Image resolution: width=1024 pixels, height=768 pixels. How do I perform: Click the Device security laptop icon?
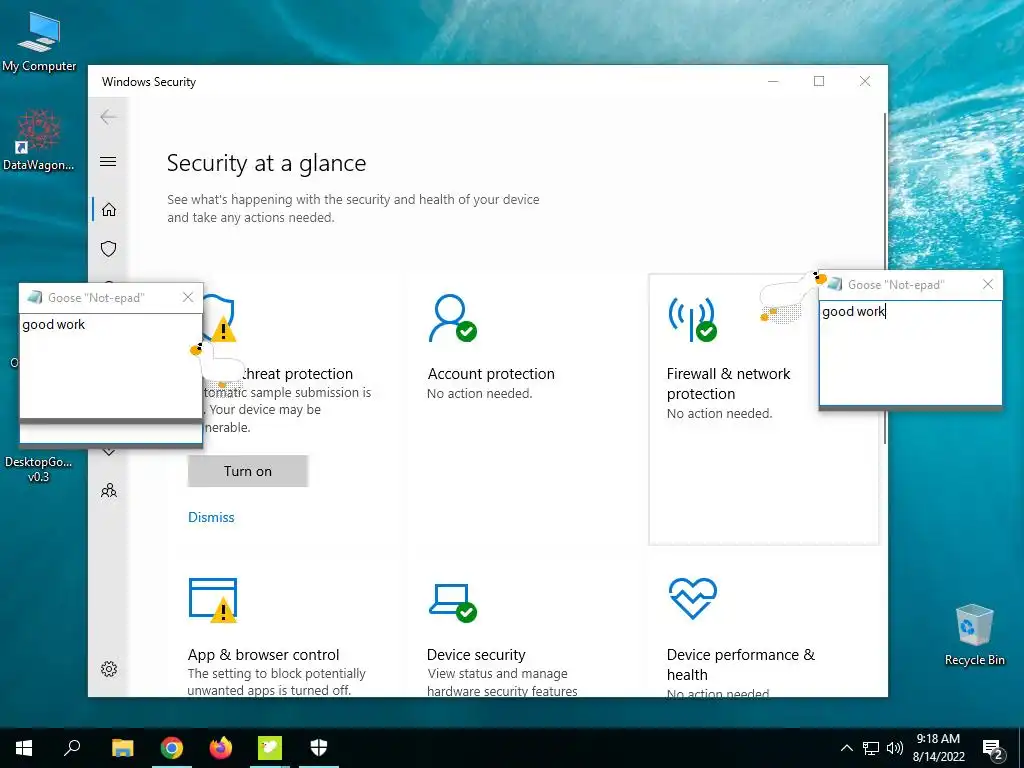tap(453, 602)
